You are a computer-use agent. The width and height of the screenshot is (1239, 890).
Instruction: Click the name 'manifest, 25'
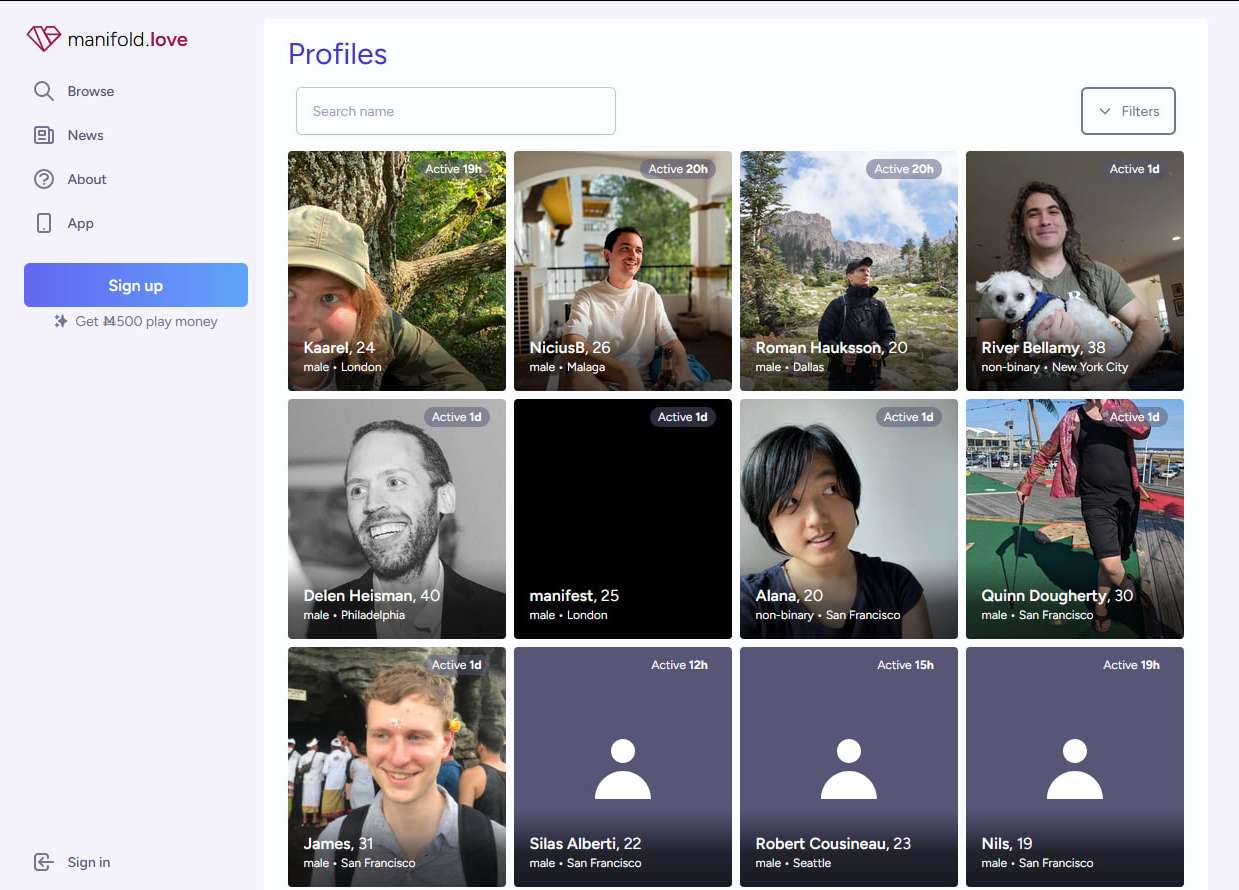574,596
